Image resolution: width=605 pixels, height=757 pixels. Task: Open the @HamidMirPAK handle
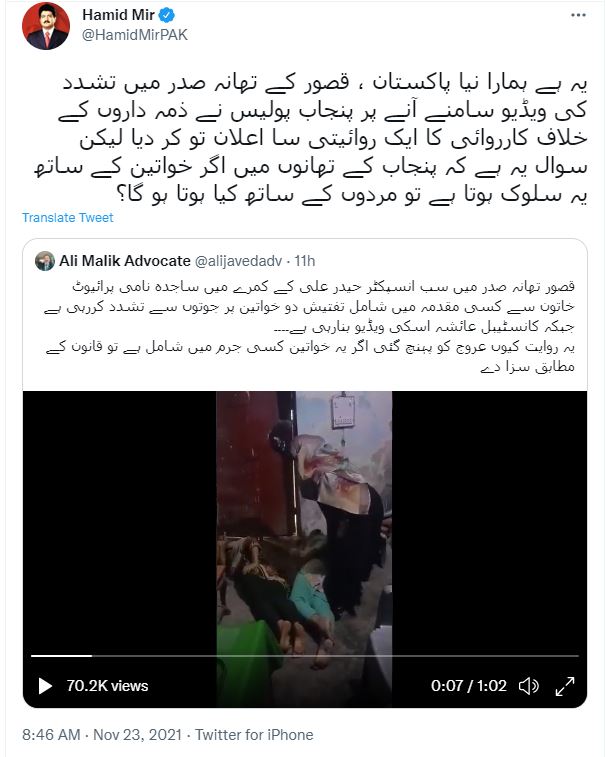click(135, 35)
